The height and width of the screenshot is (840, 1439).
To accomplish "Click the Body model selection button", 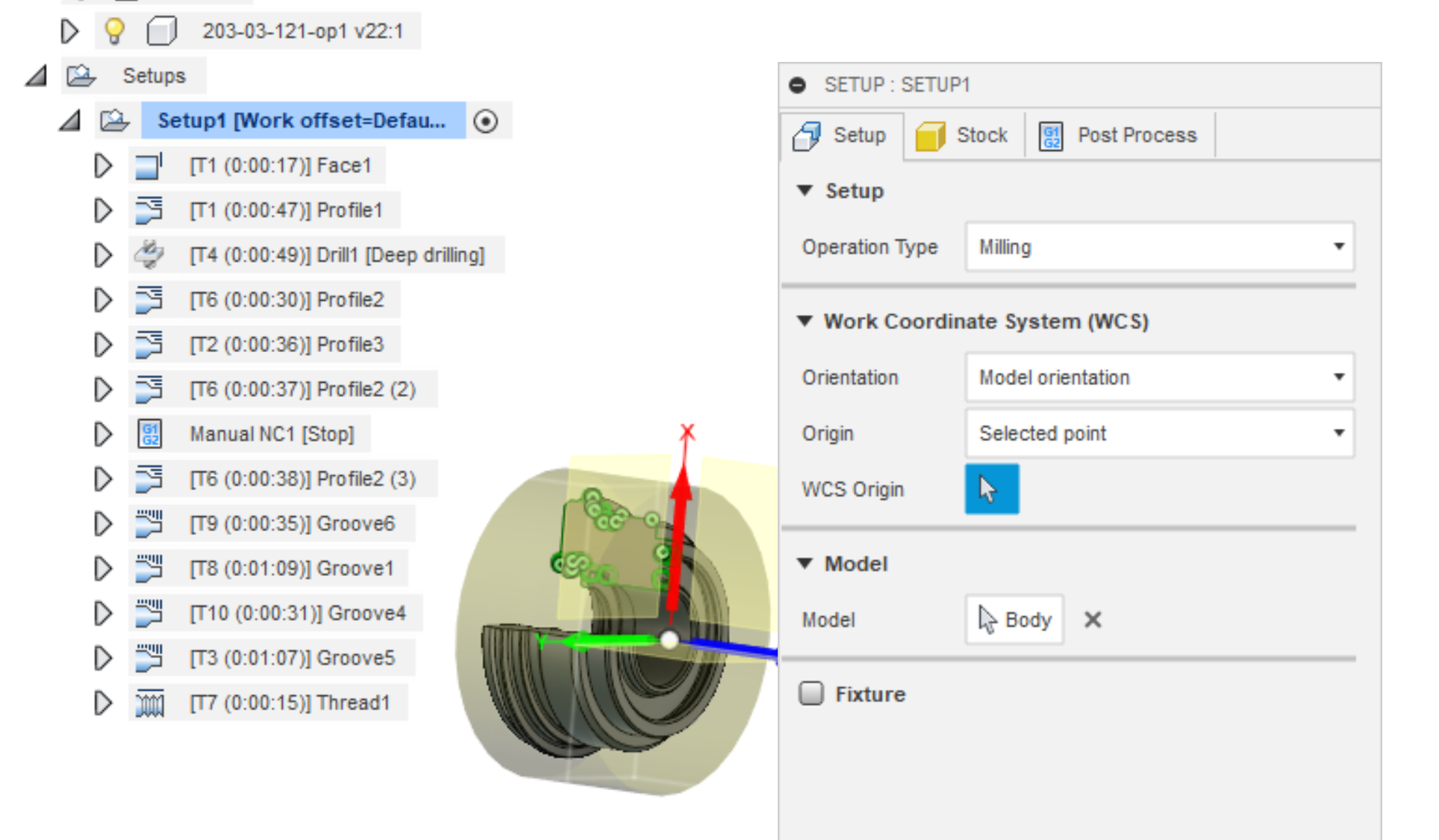I will (1014, 619).
